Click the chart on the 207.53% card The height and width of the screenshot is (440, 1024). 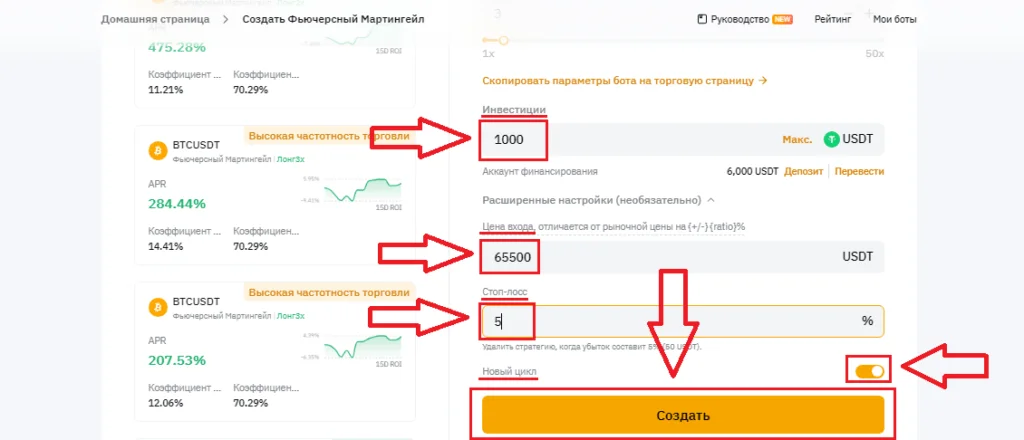[364, 347]
